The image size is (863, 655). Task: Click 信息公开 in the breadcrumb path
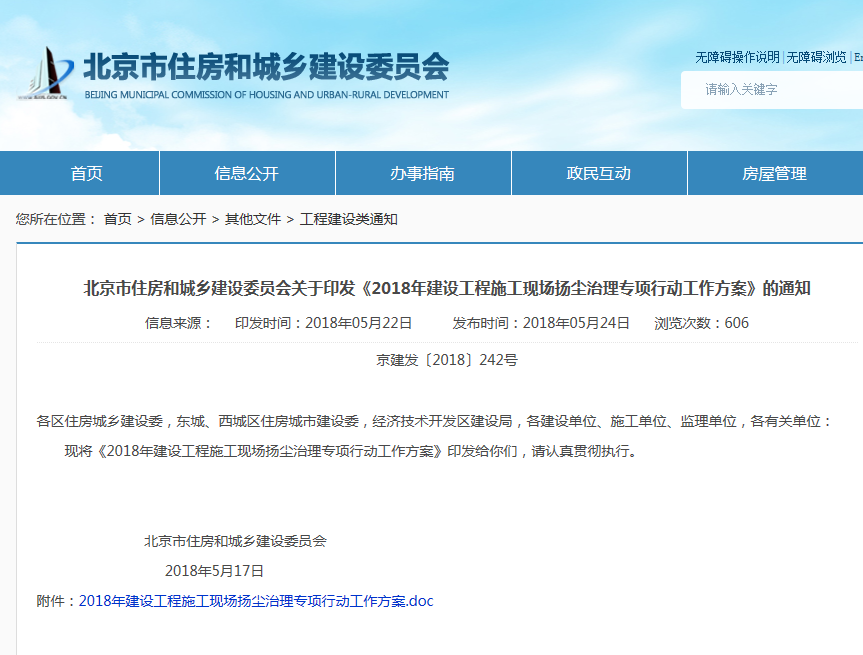(x=178, y=219)
